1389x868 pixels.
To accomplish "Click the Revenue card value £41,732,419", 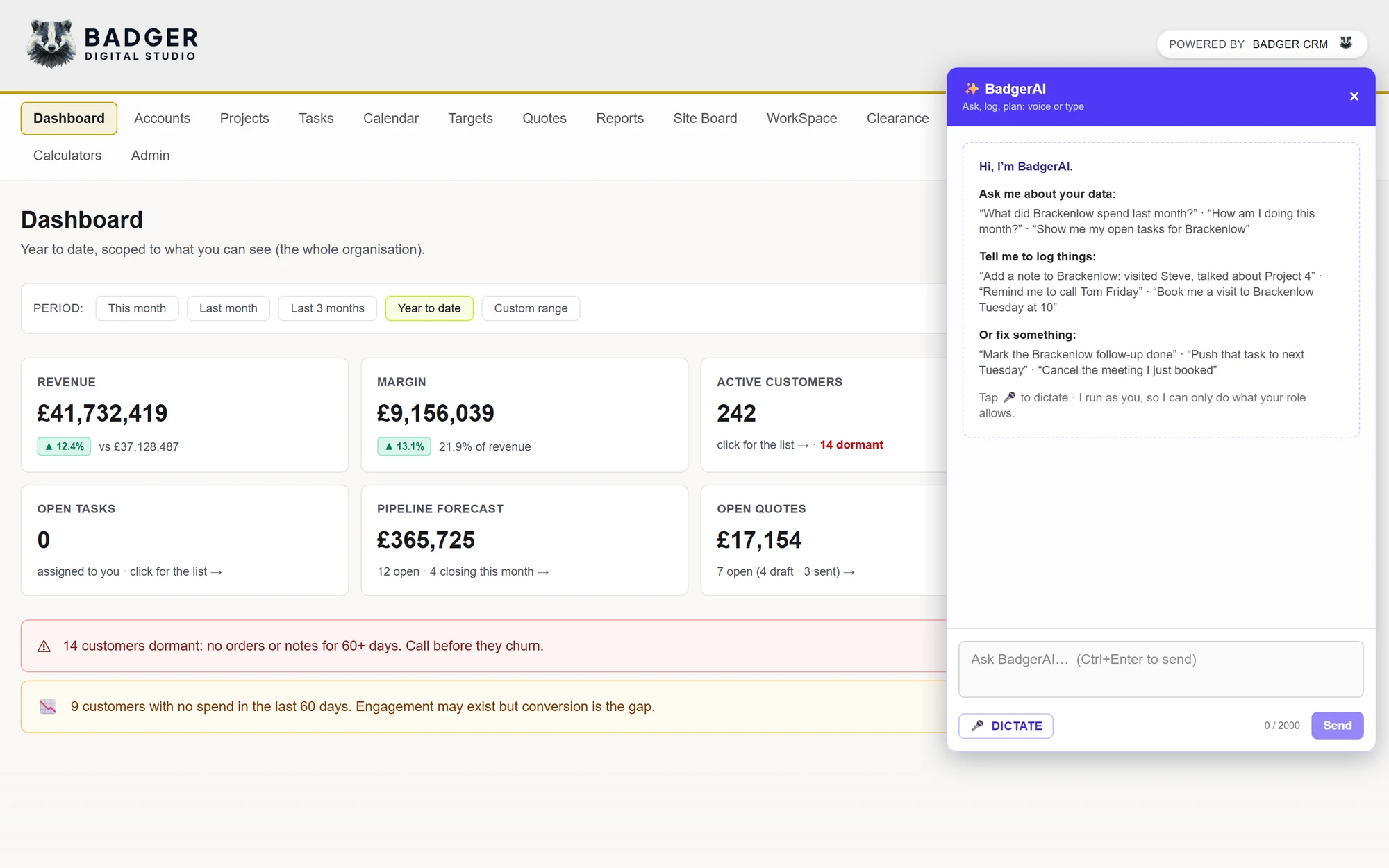I will (x=102, y=413).
